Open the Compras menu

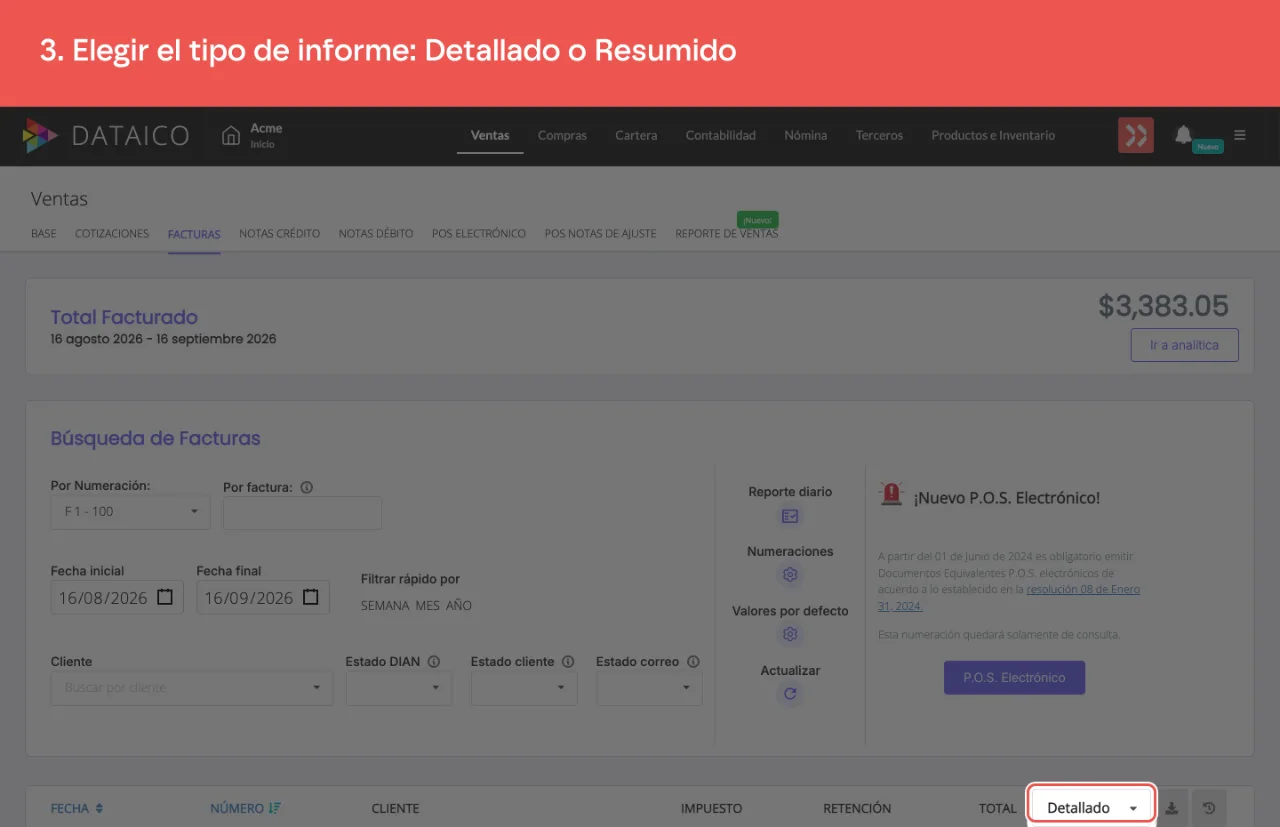562,135
